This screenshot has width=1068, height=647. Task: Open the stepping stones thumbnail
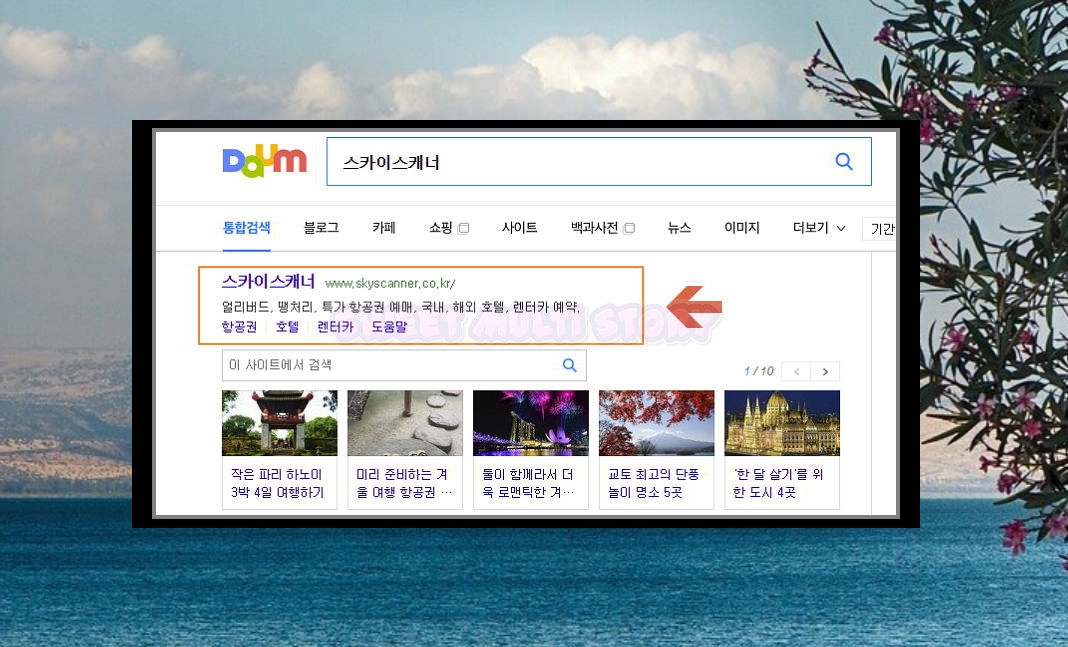pos(405,423)
